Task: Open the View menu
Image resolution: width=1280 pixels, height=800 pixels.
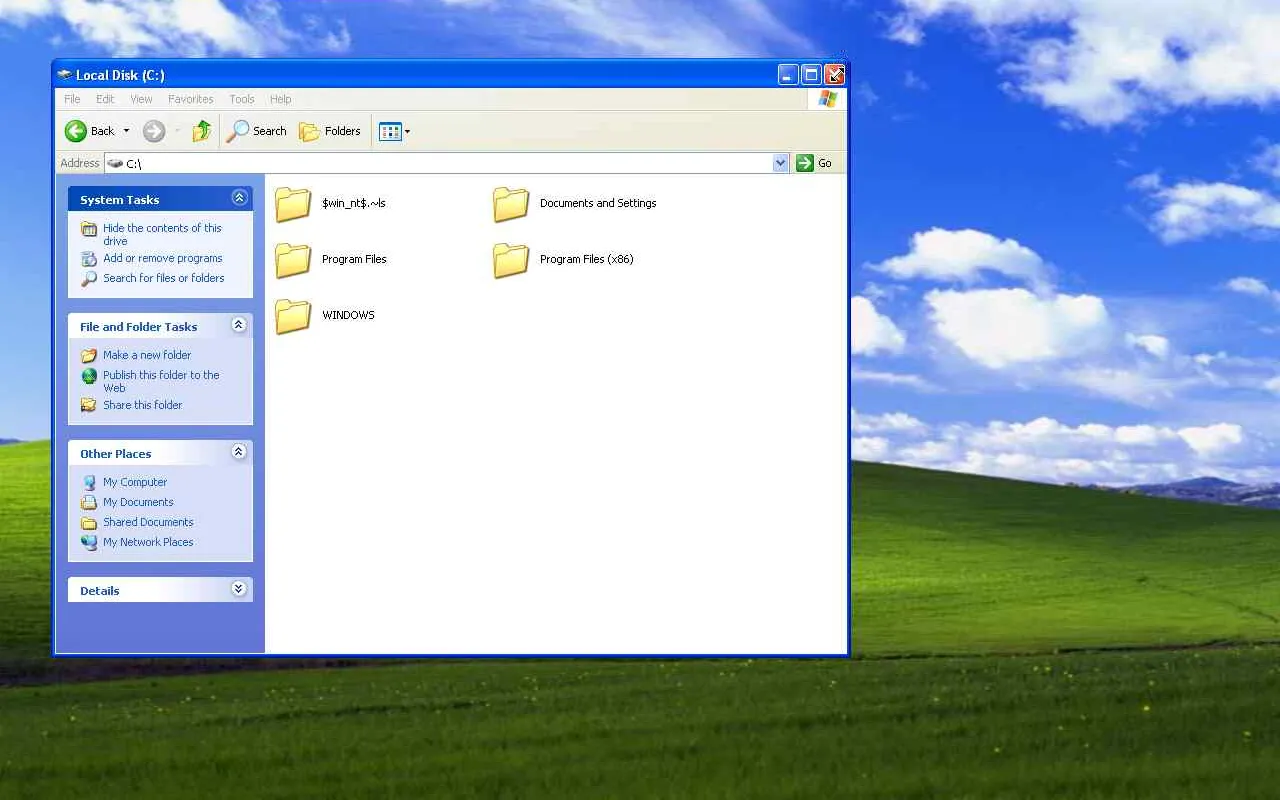Action: coord(141,99)
